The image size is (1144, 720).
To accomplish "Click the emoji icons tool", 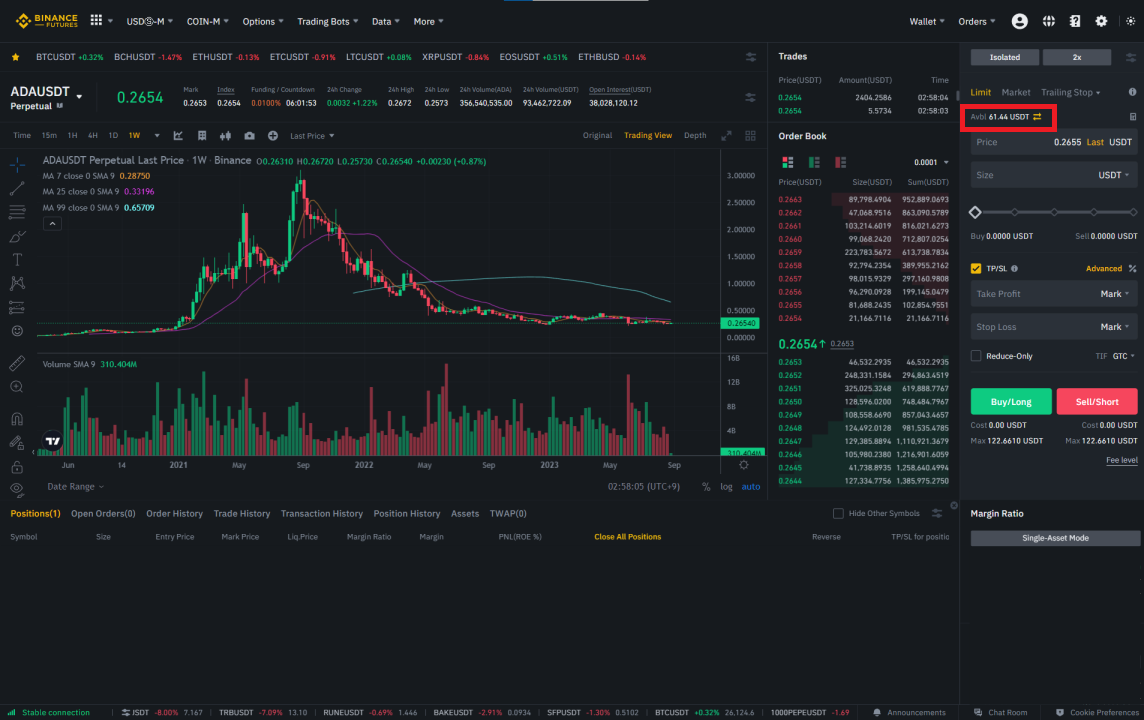I will 17,331.
